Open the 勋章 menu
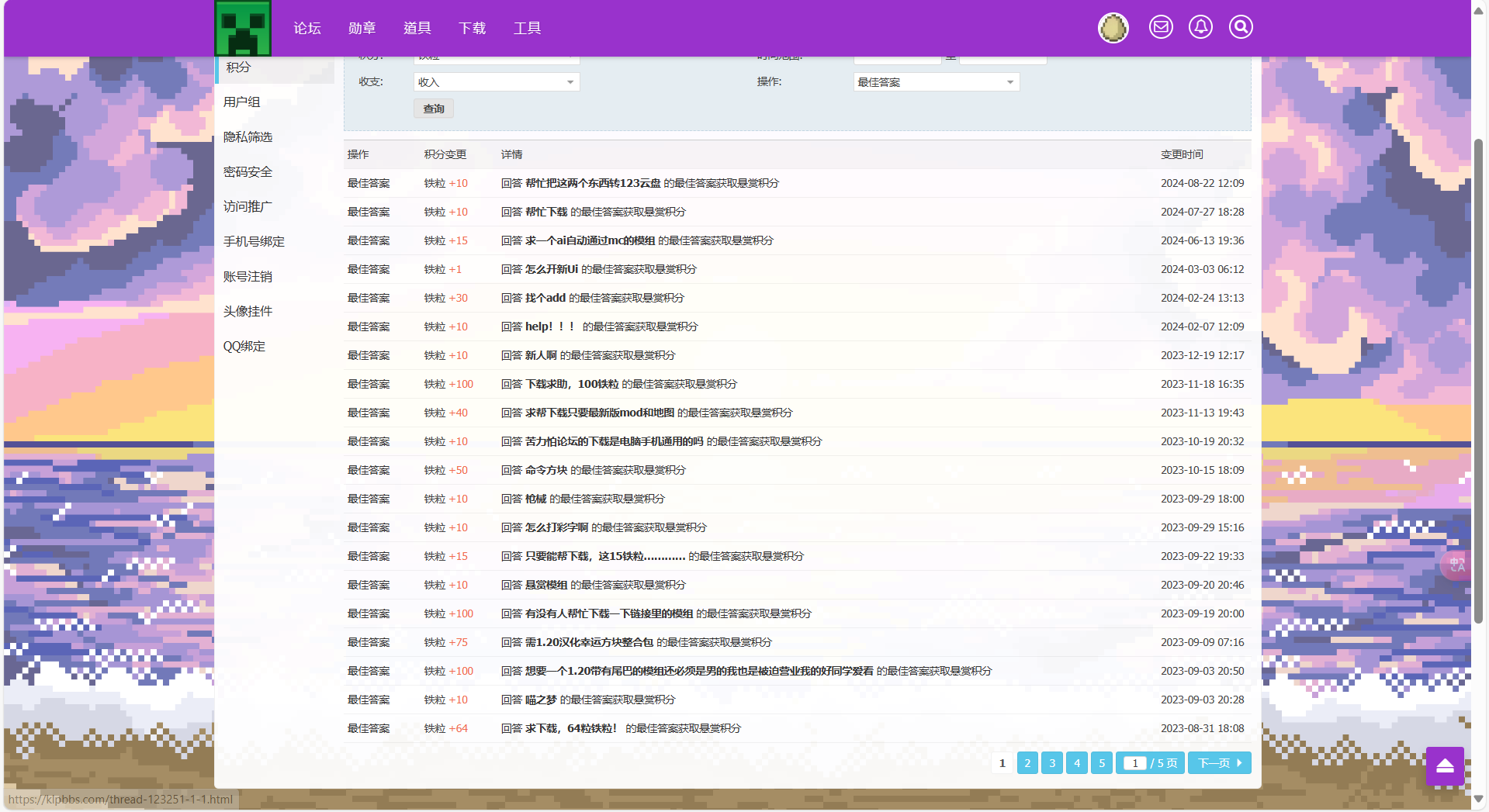 pyautogui.click(x=362, y=28)
